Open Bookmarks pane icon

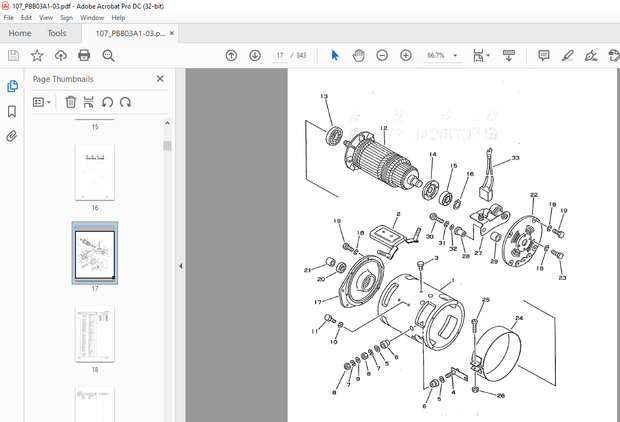[x=12, y=112]
